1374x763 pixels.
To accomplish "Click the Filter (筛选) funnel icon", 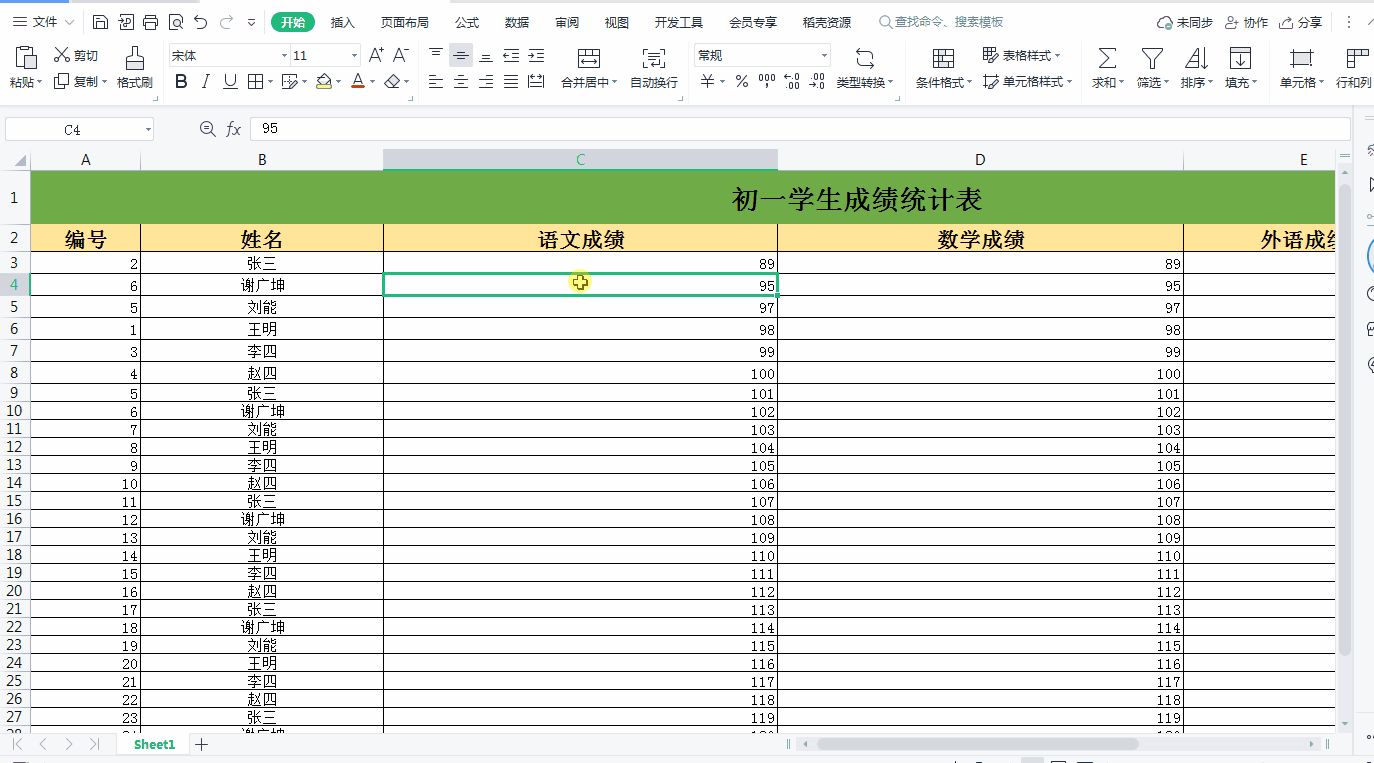I will [x=1152, y=58].
